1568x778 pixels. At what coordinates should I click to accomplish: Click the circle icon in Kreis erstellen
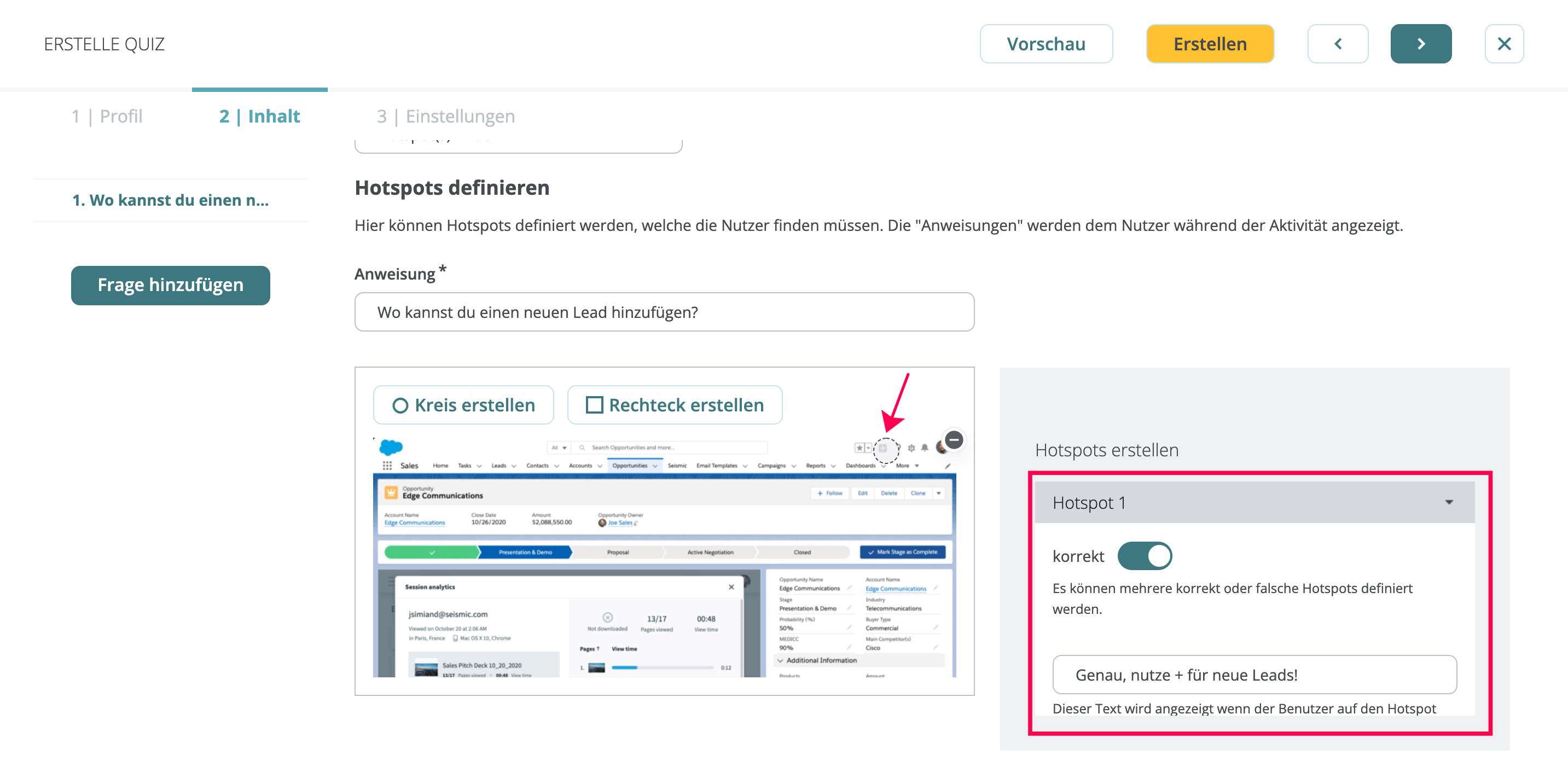[400, 405]
